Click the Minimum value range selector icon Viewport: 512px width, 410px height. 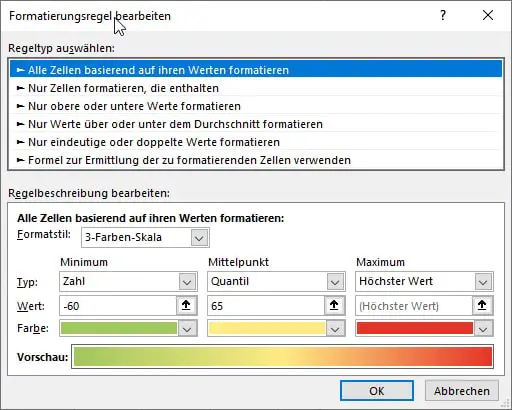186,305
